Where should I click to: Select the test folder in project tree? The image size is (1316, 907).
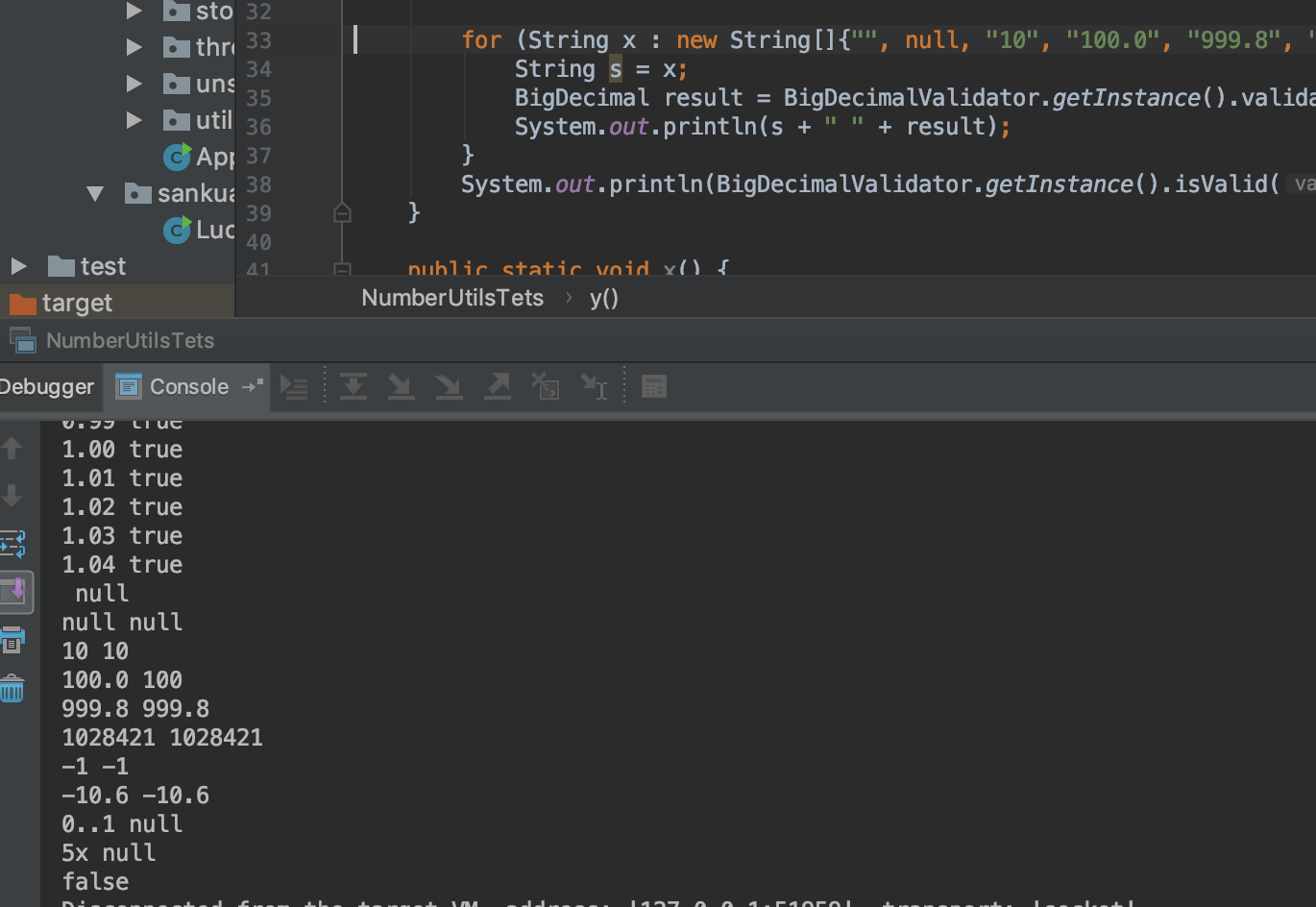pos(103,266)
